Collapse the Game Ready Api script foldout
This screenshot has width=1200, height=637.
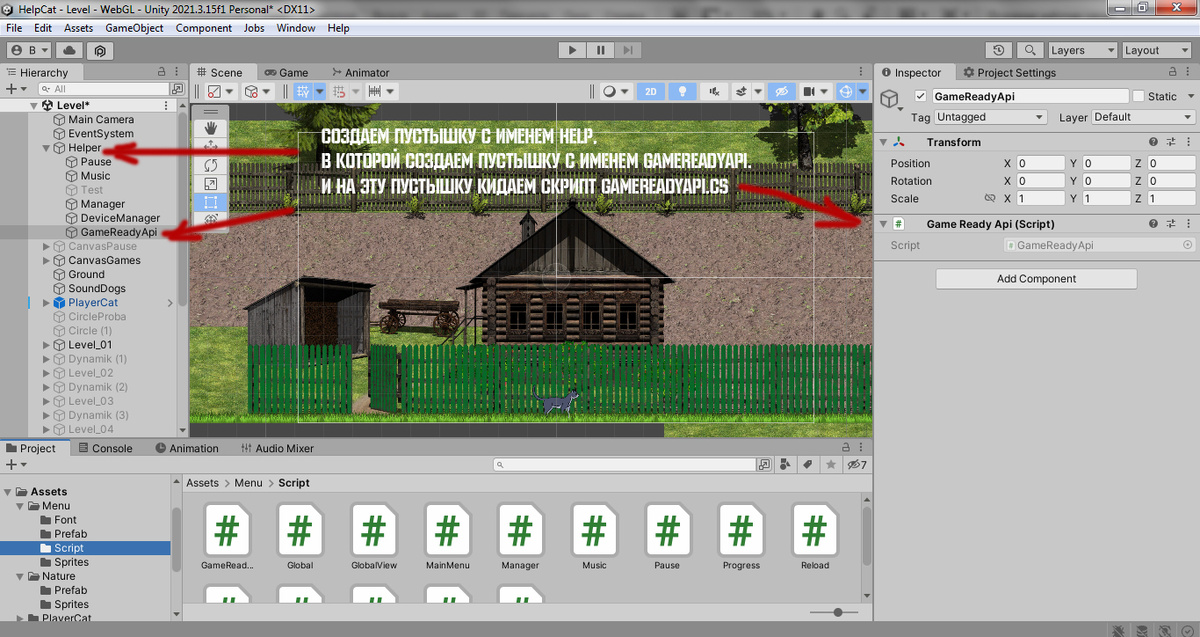point(884,225)
